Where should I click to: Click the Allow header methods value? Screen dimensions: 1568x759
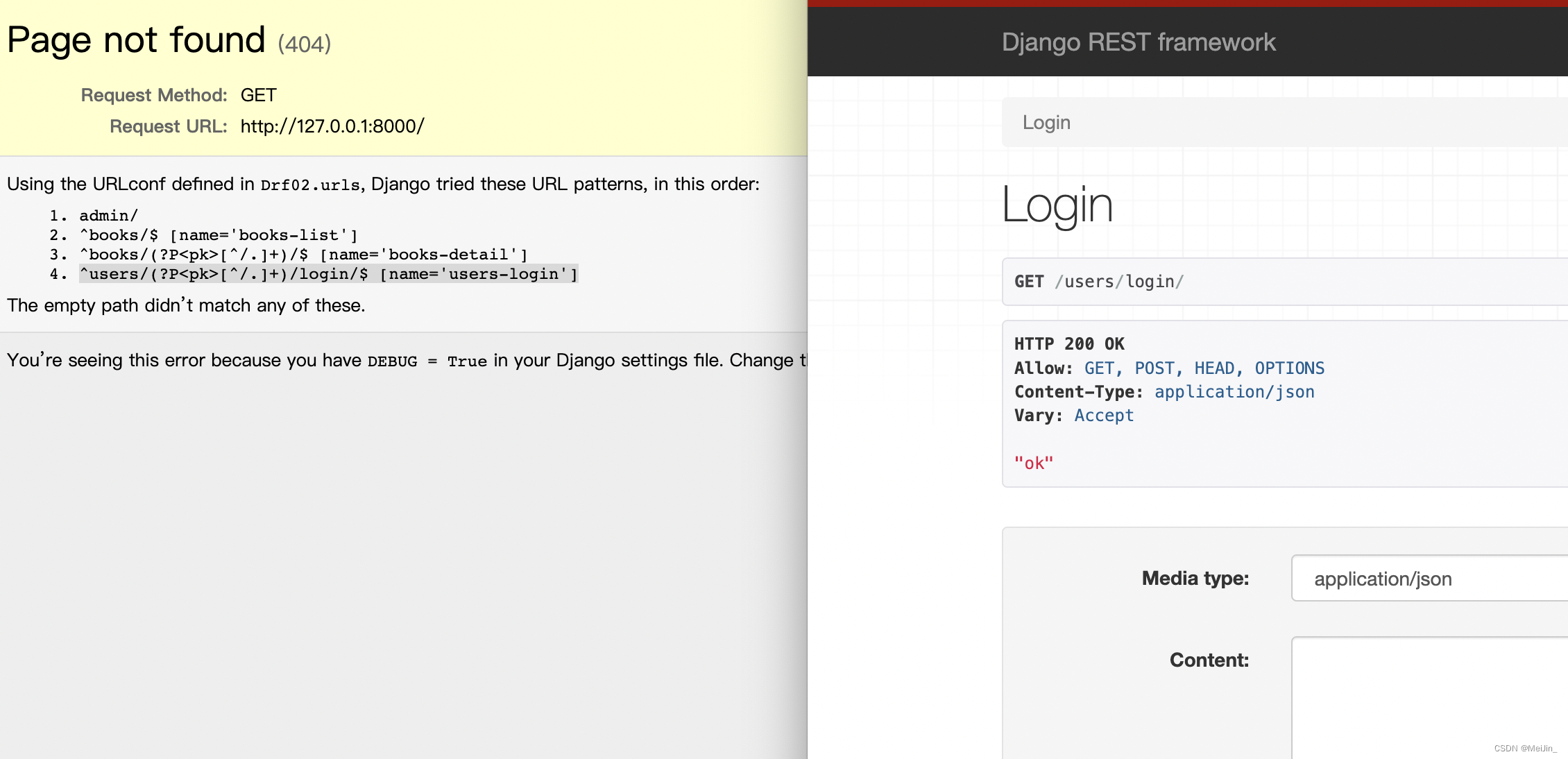coord(1204,368)
